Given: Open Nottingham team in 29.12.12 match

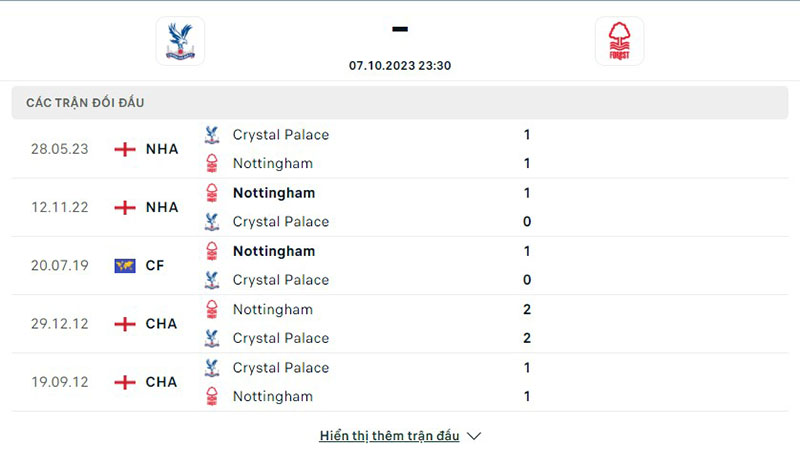Looking at the screenshot, I should [272, 310].
